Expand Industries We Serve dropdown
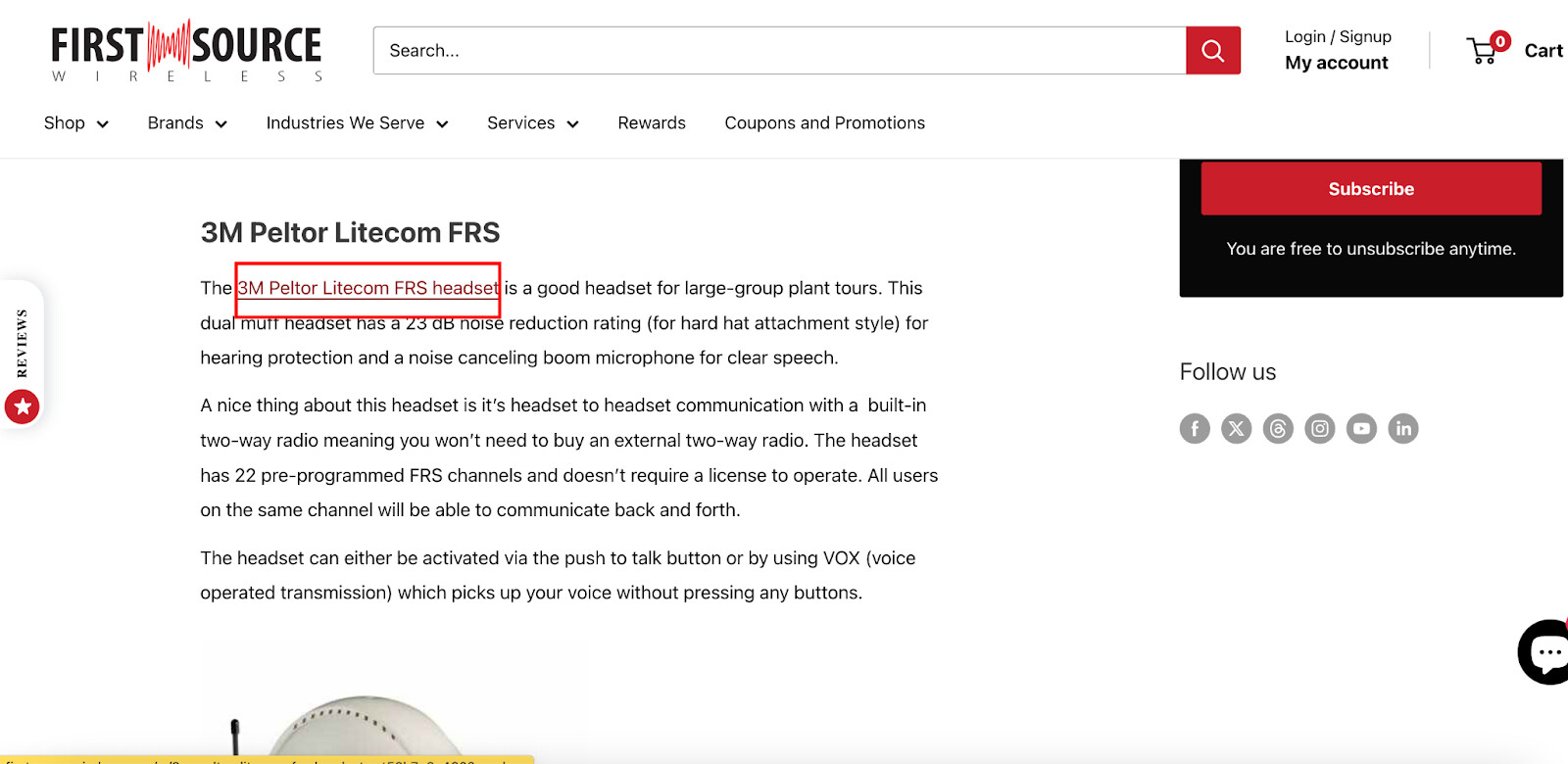This screenshot has height=764, width=1568. click(357, 122)
